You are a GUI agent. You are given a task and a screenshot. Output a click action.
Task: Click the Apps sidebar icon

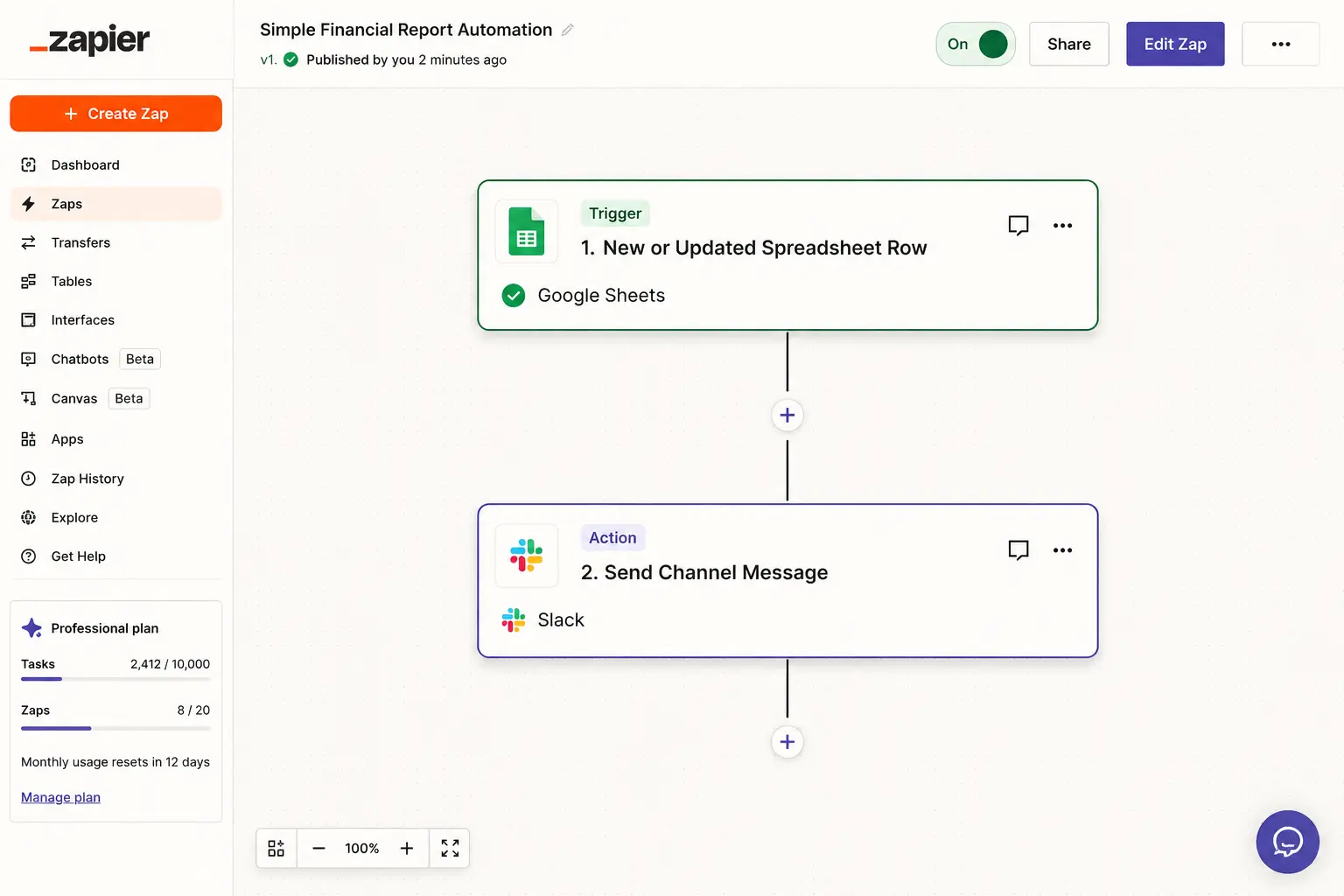(x=29, y=439)
